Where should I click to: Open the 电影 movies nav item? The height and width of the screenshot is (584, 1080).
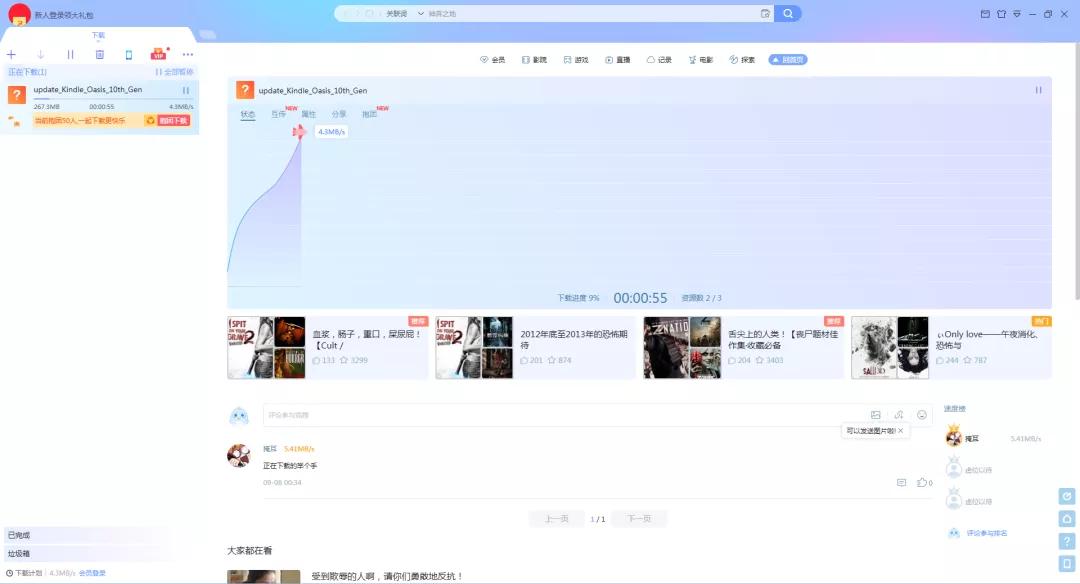(700, 60)
